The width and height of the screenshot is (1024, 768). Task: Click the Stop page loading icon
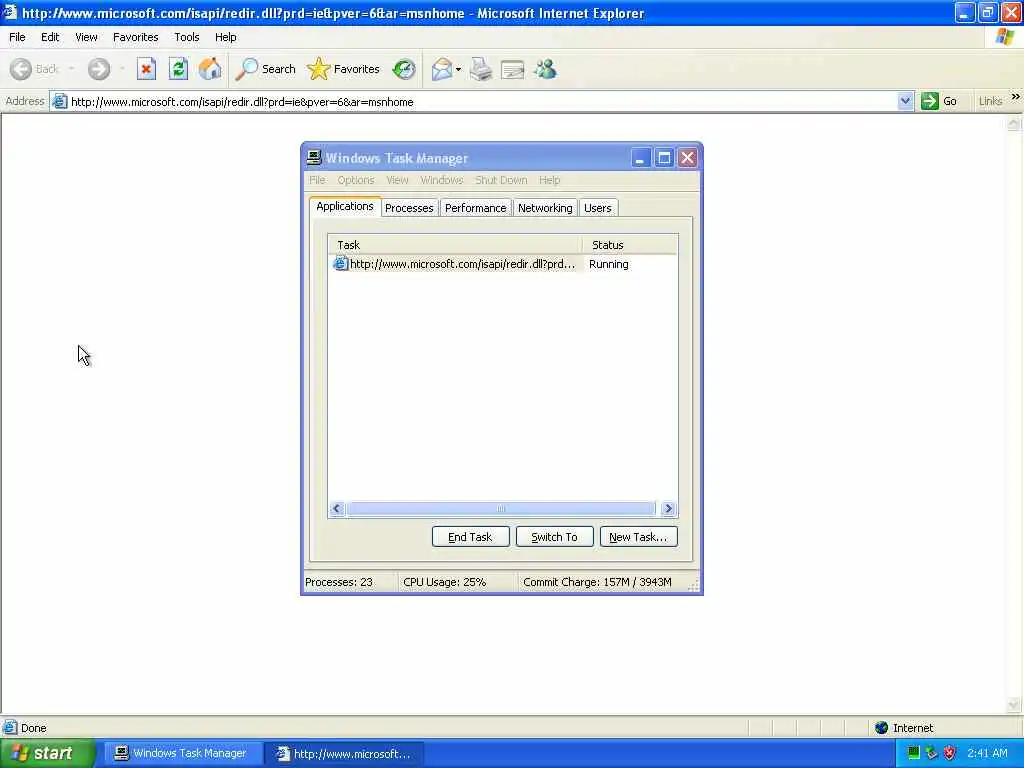coord(146,69)
